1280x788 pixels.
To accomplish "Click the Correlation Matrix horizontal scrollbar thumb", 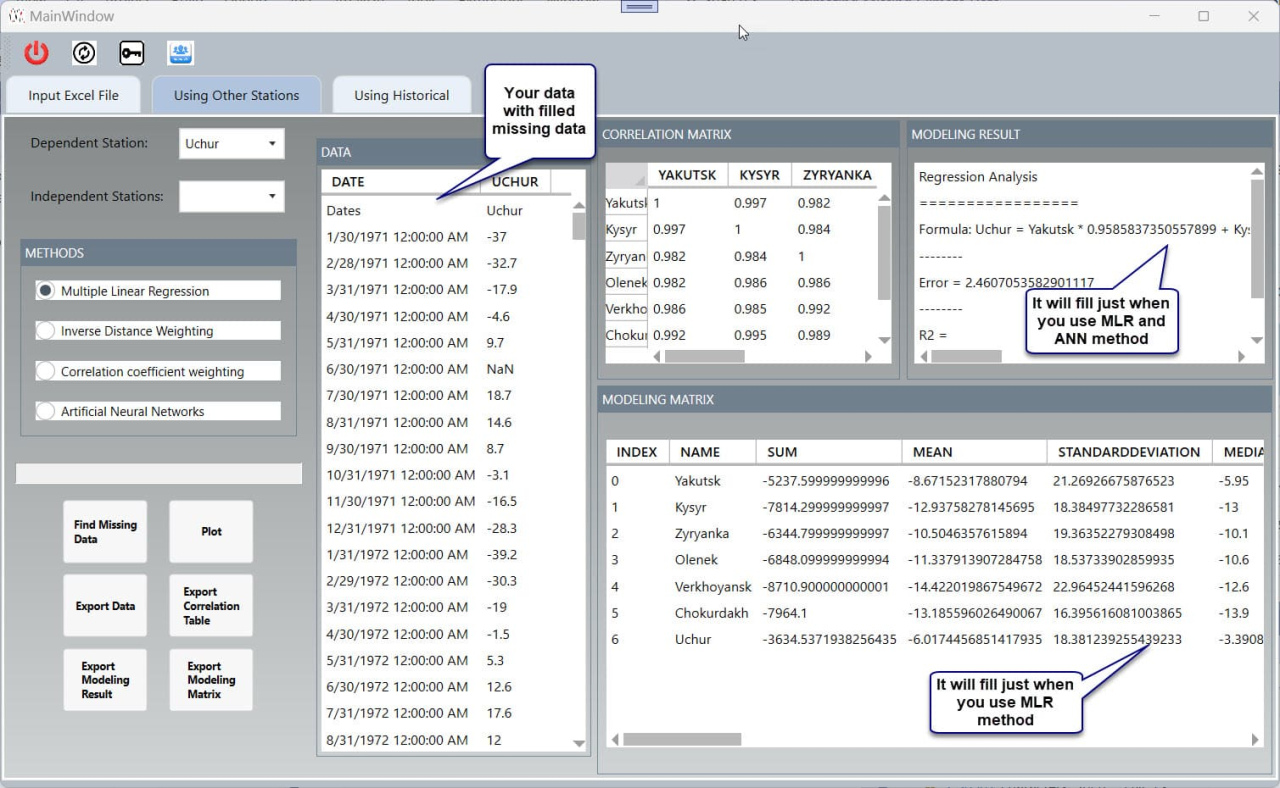I will point(704,356).
